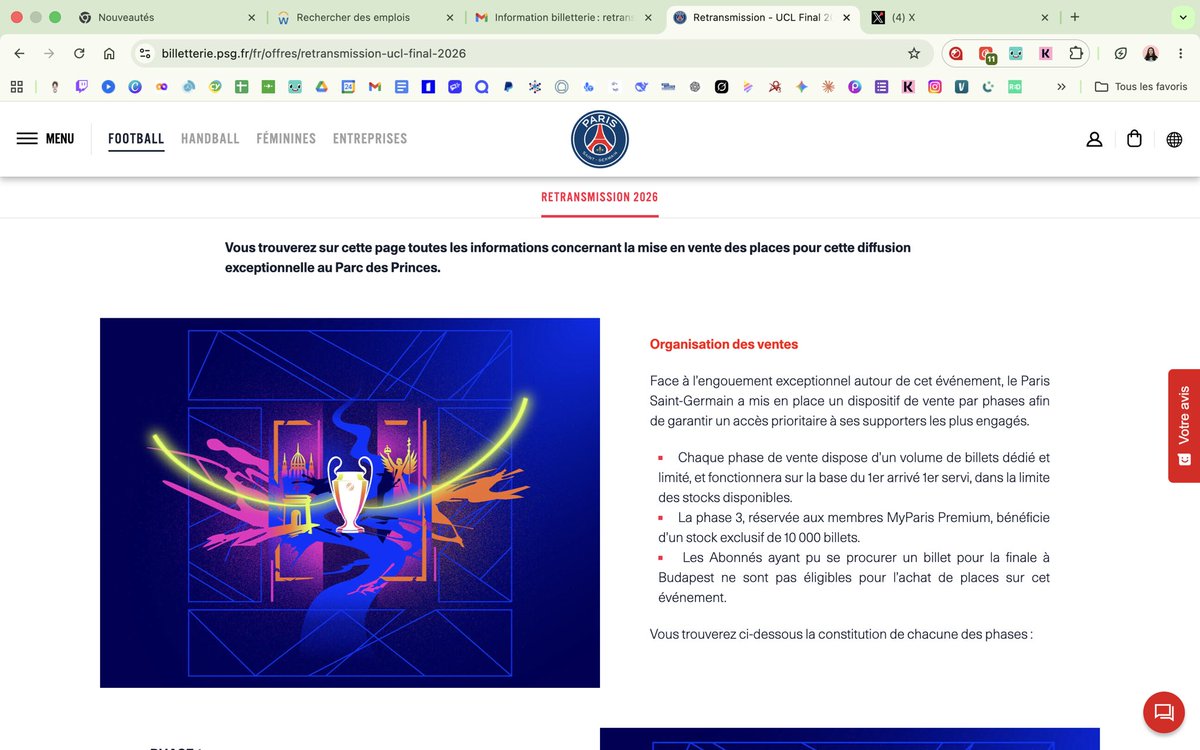Click the MyParis Premium phase 3 bullet
Screen dimensions: 1200x750
[x=854, y=527]
